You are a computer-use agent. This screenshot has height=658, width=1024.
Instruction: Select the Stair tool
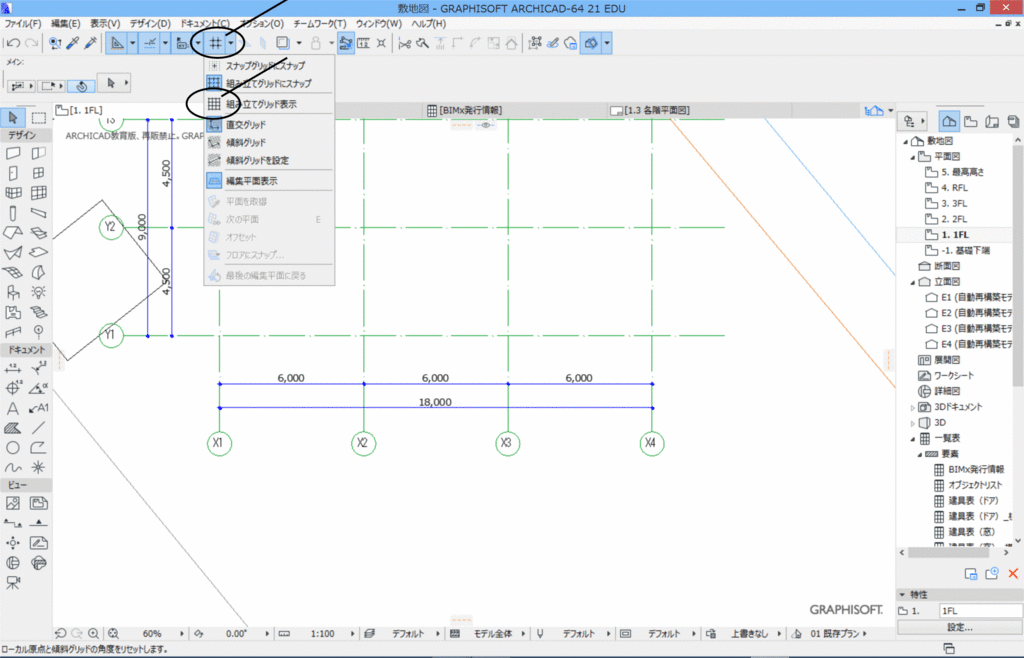tap(39, 313)
